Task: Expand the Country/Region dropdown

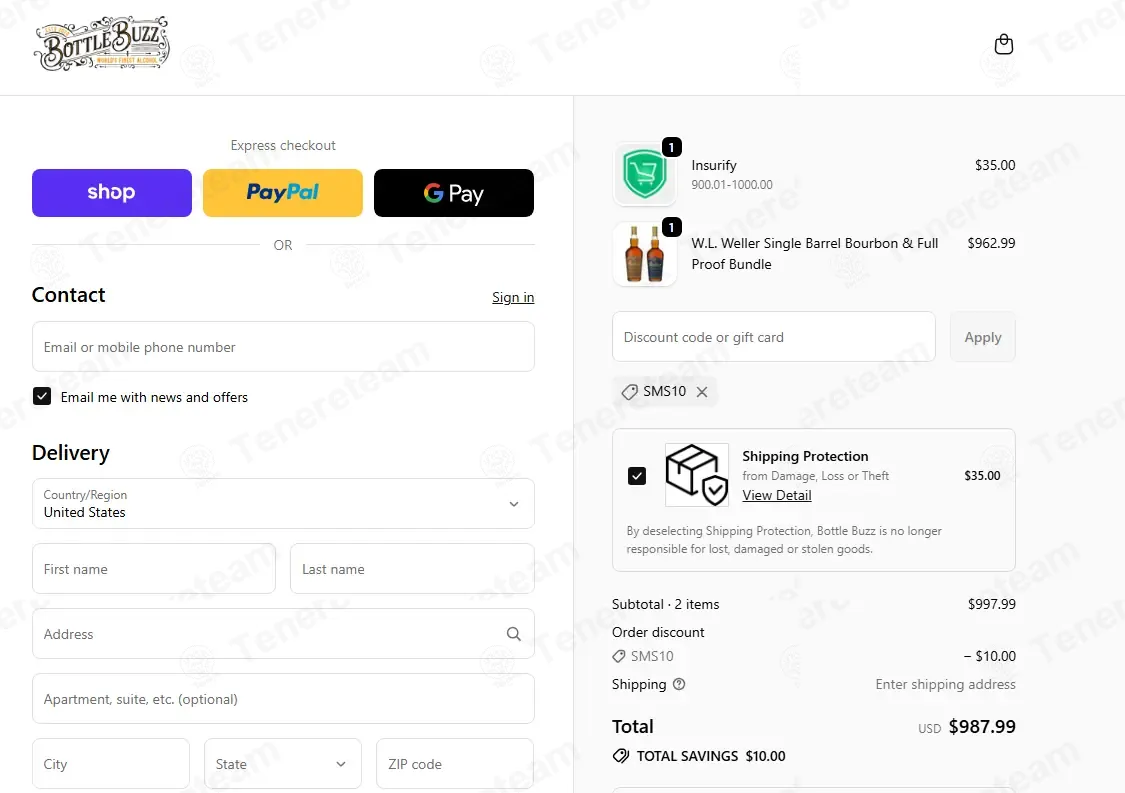Action: pos(283,504)
